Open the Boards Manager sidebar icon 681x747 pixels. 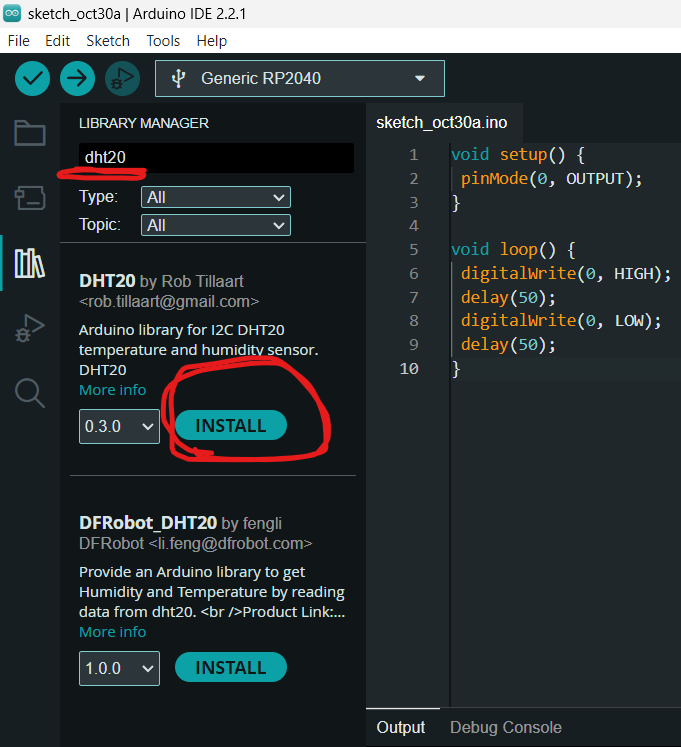tap(30, 197)
